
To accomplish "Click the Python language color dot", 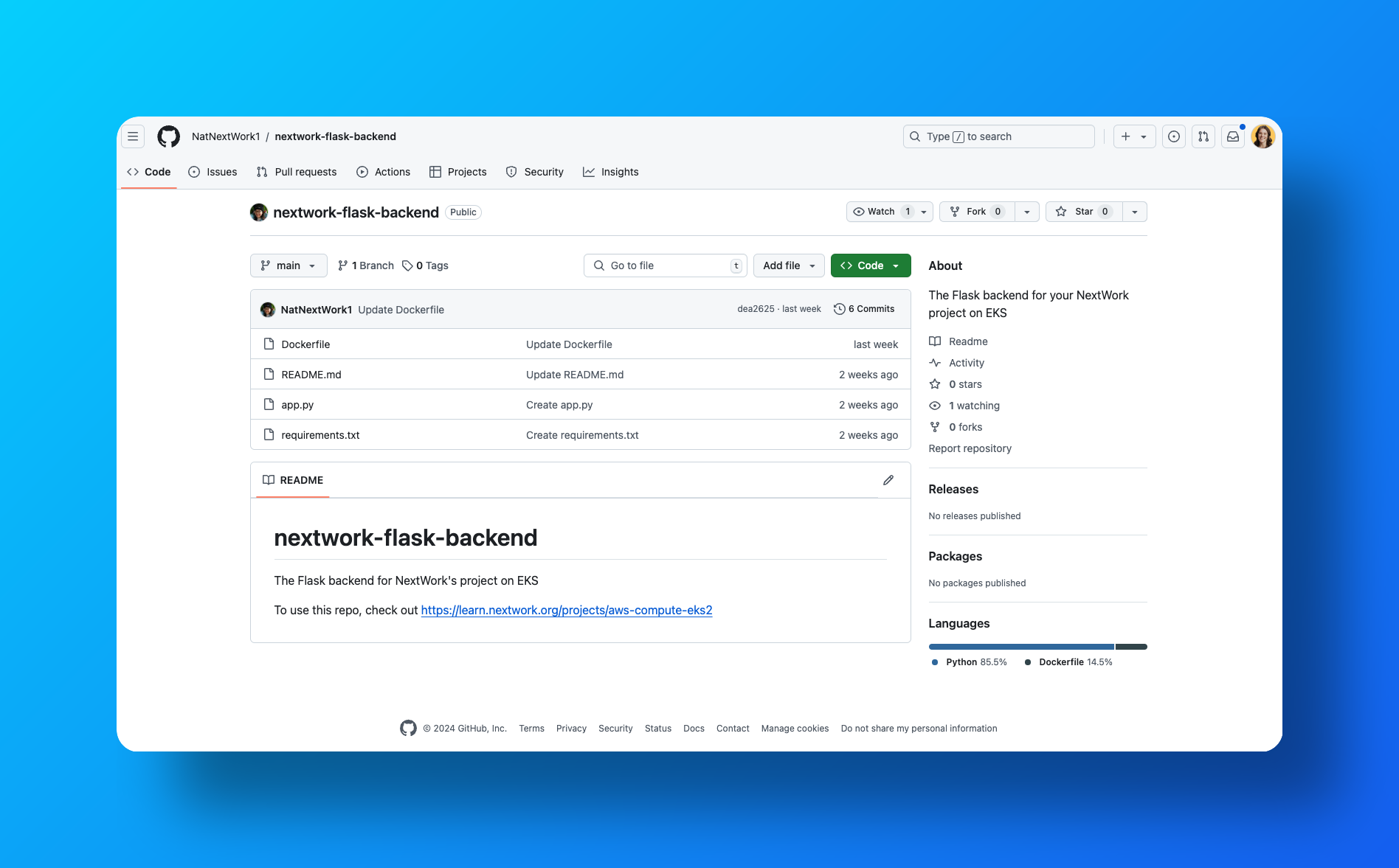I will click(935, 662).
